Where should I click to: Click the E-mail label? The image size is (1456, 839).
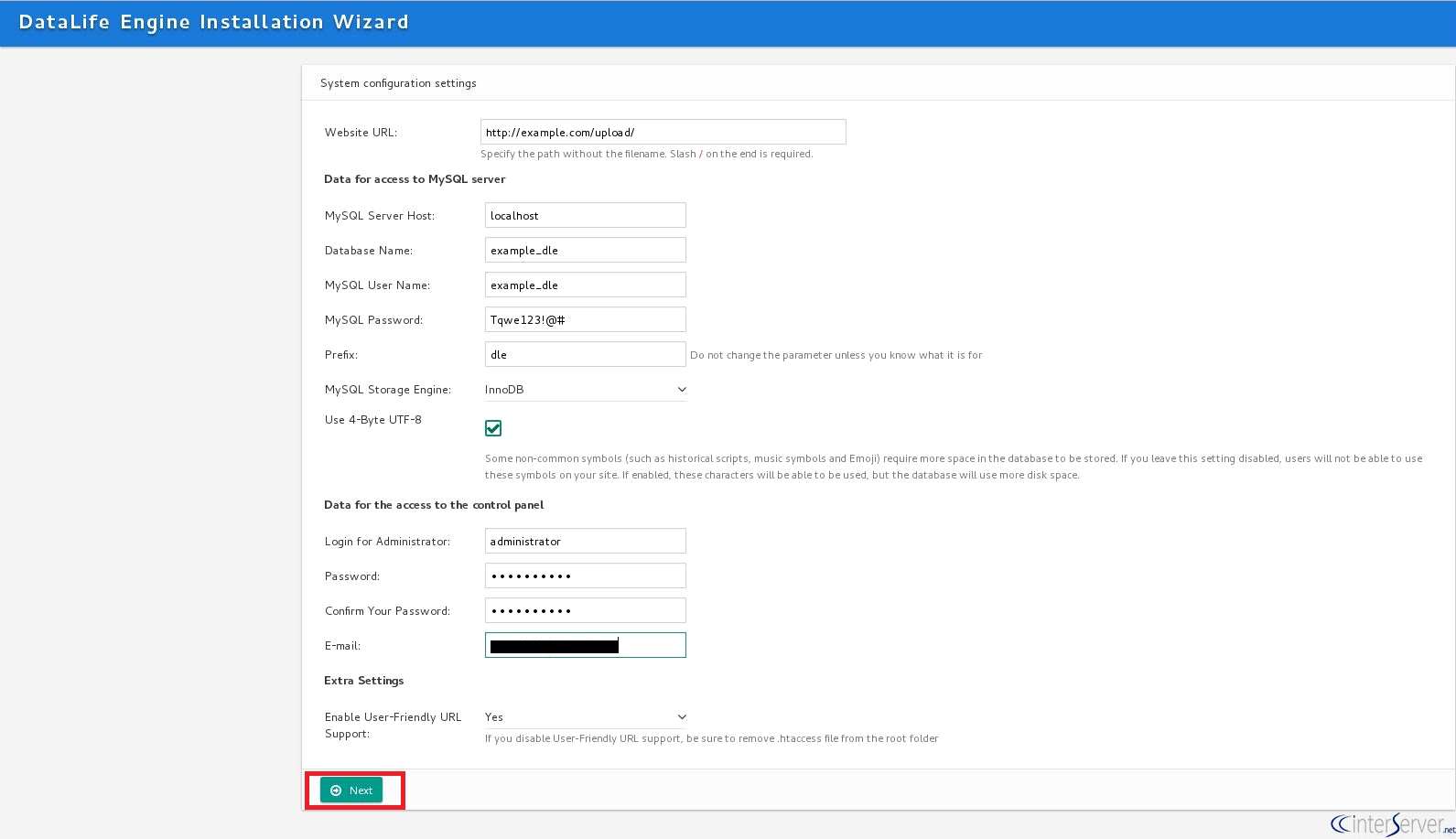coord(342,646)
